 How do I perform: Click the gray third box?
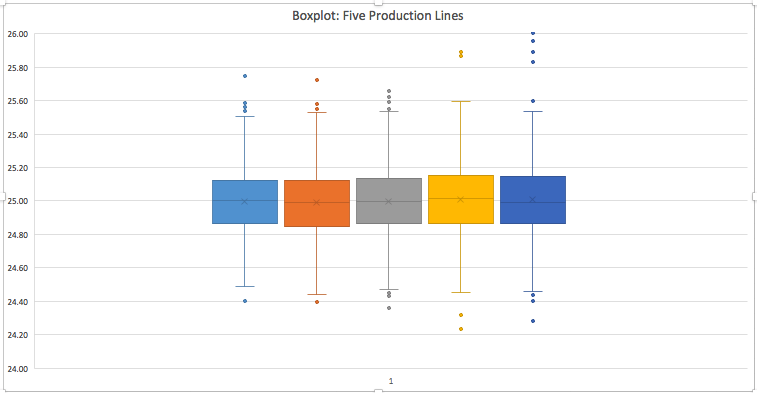[x=389, y=201]
